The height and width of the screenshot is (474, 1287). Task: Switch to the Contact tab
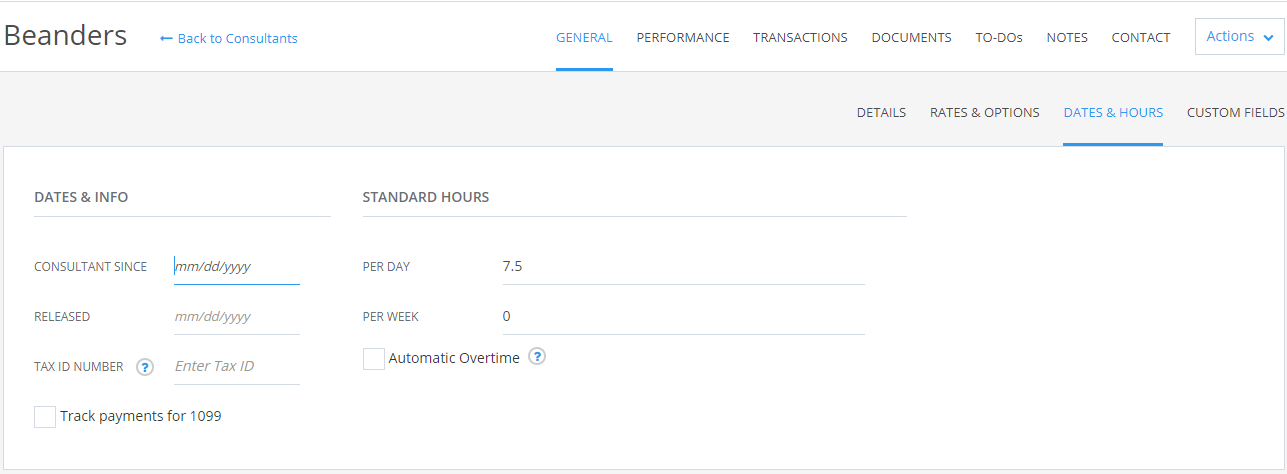pos(1141,38)
